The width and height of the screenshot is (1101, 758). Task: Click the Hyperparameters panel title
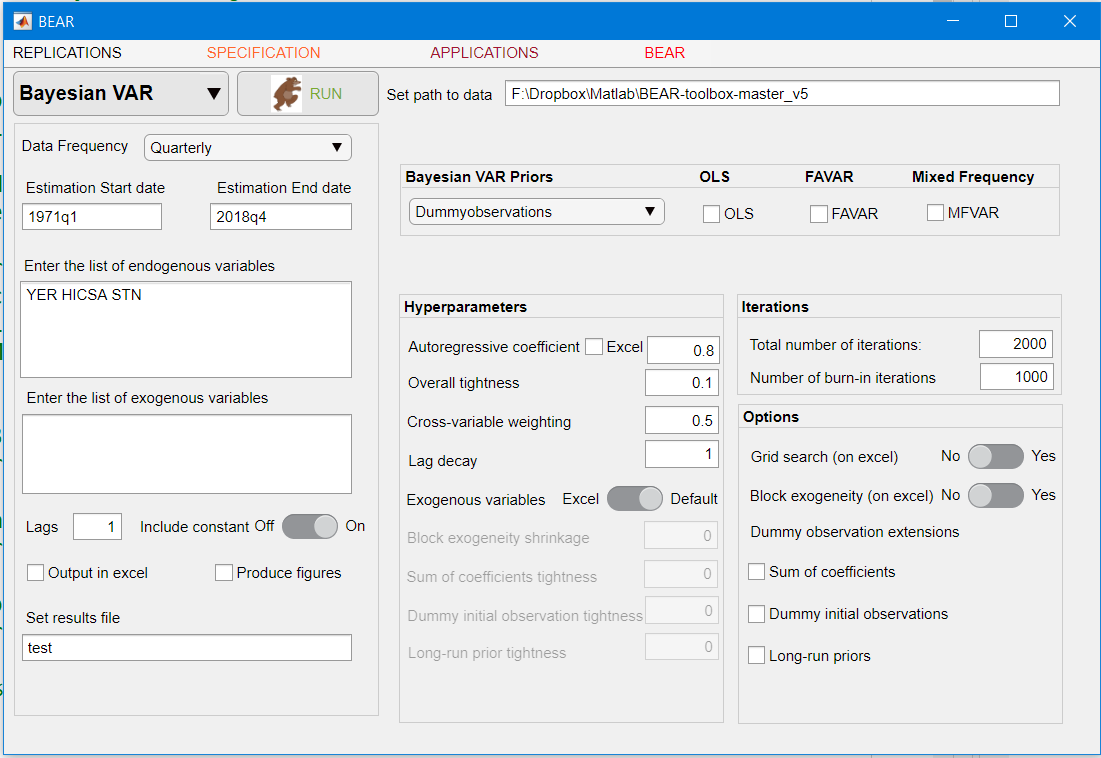click(466, 307)
